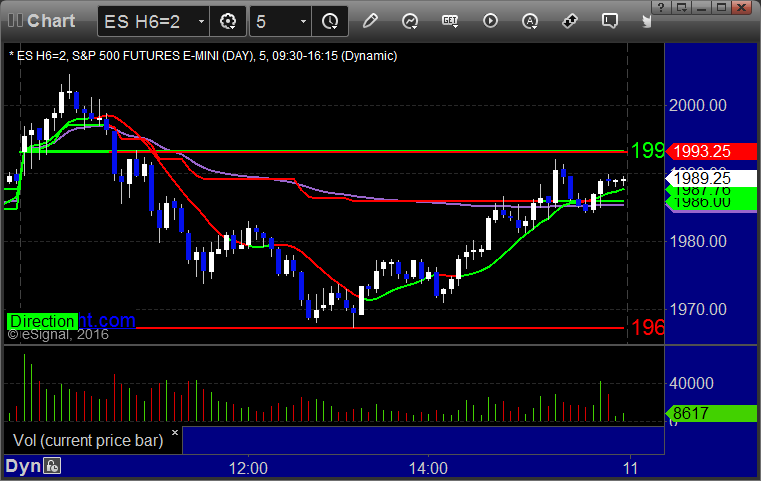Image resolution: width=761 pixels, height=481 pixels.
Task: Click the 40000 volume axis label
Action: 691,383
